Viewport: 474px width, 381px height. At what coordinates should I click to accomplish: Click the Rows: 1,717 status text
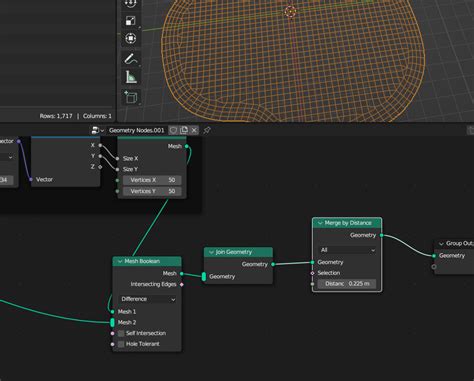click(56, 116)
